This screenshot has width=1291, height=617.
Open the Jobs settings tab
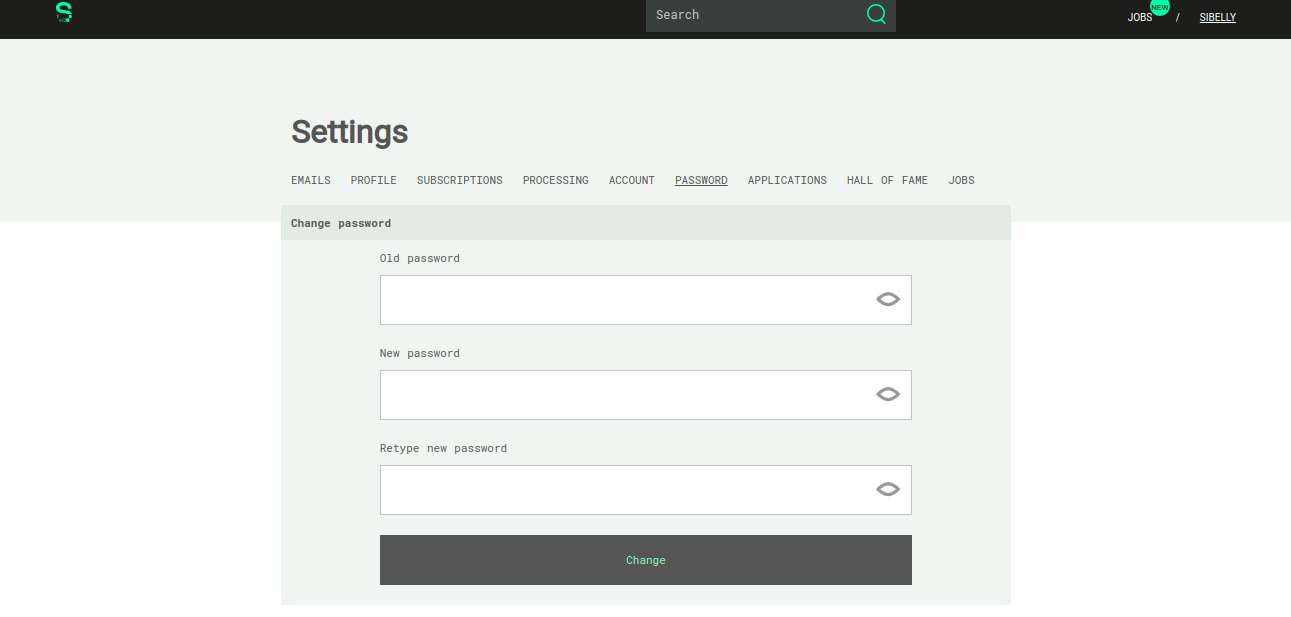[961, 181]
